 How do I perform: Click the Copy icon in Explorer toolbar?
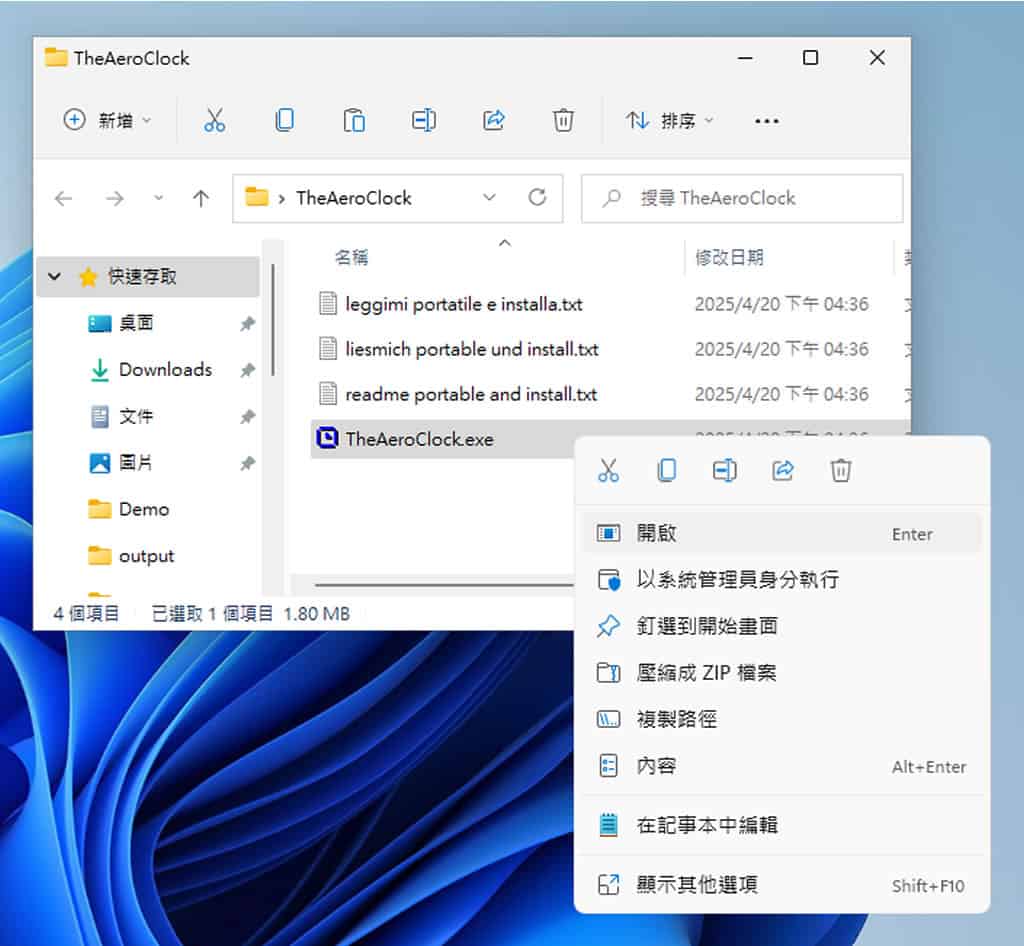[284, 121]
